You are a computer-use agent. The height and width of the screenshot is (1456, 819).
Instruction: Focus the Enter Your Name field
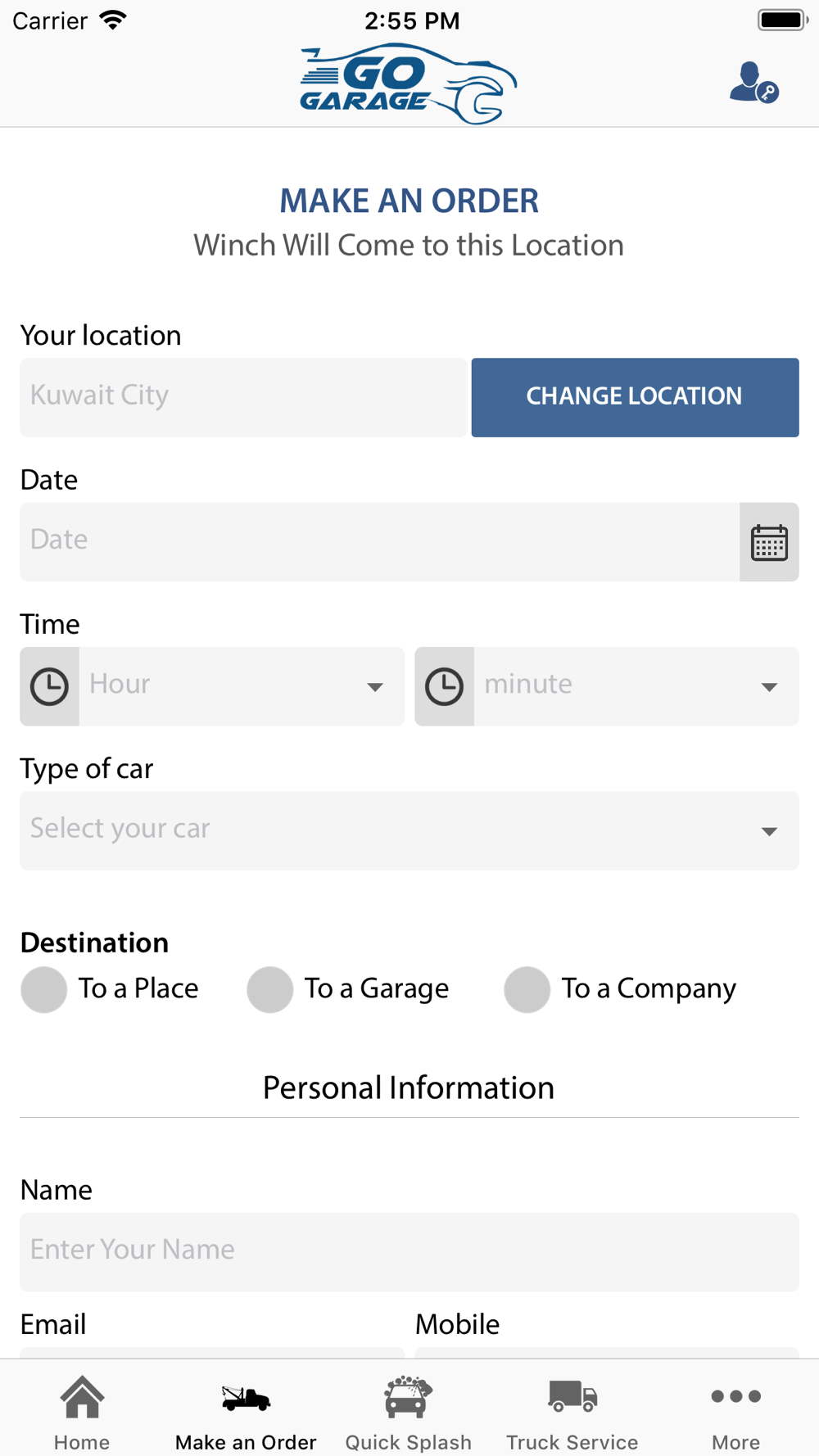[x=409, y=1251]
